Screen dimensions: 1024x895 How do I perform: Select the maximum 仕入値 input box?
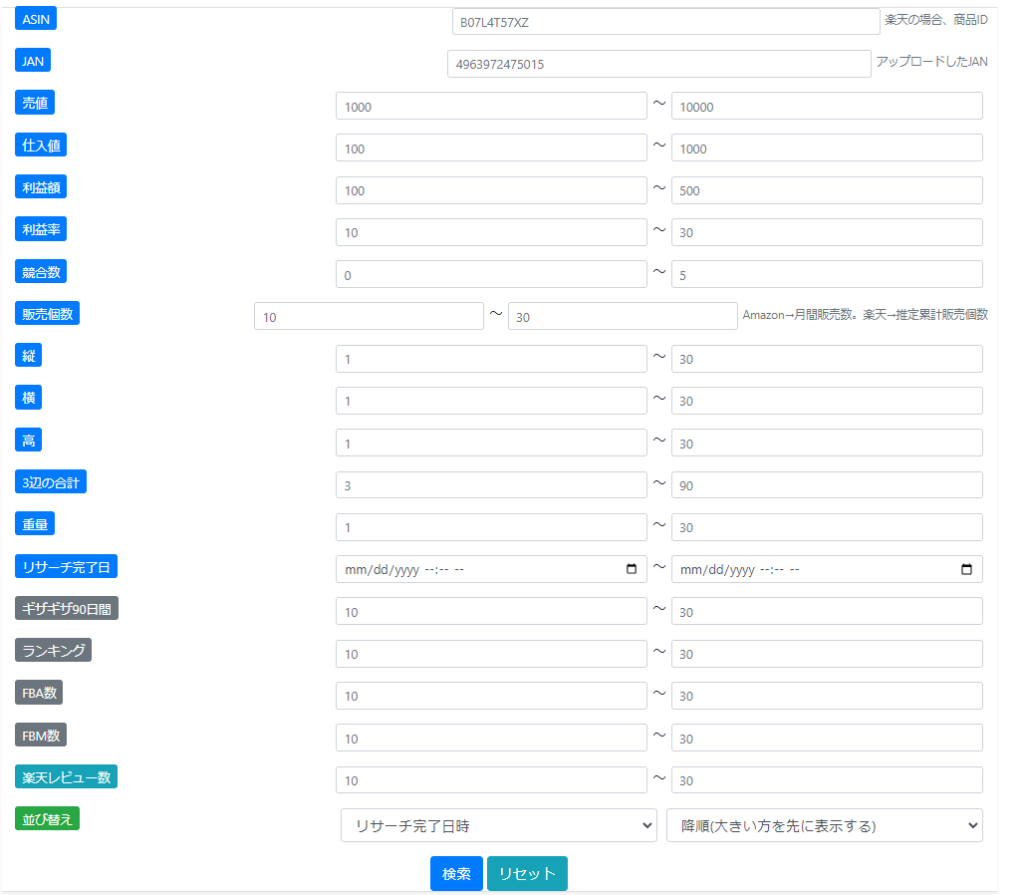click(x=826, y=148)
